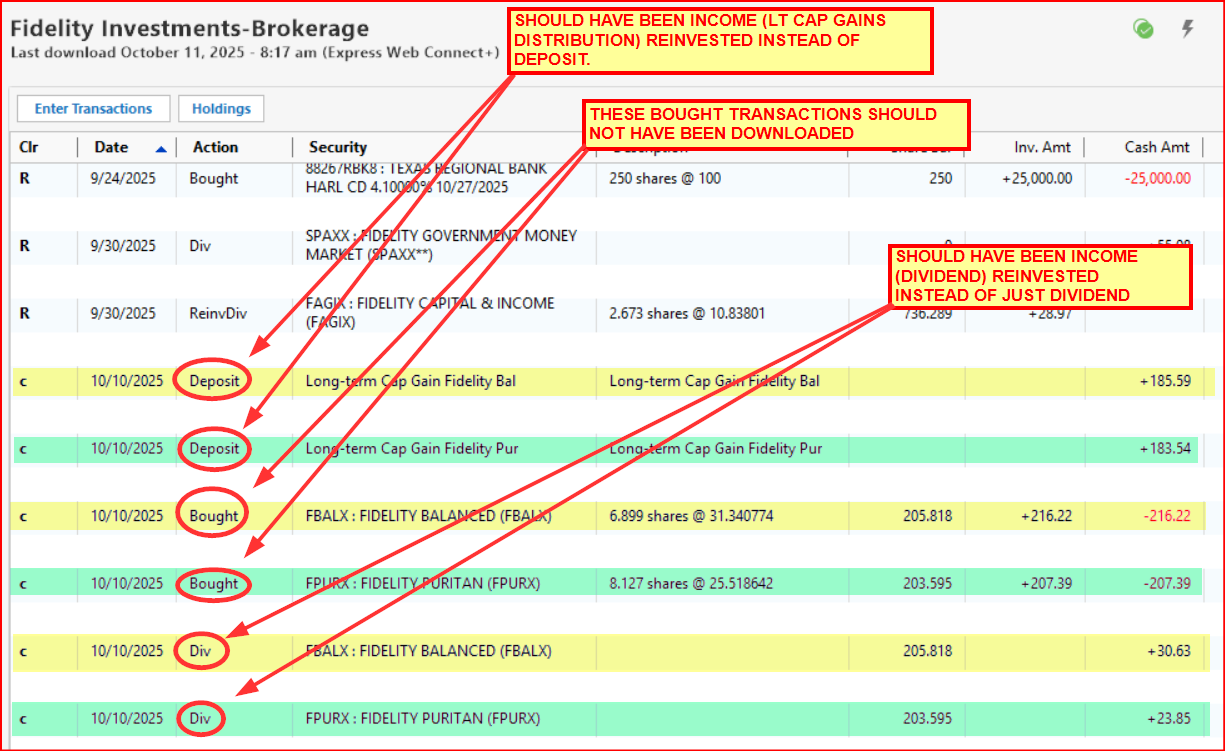Click the +30.63 cash amount
Image resolution: width=1225 pixels, height=751 pixels.
1169,651
